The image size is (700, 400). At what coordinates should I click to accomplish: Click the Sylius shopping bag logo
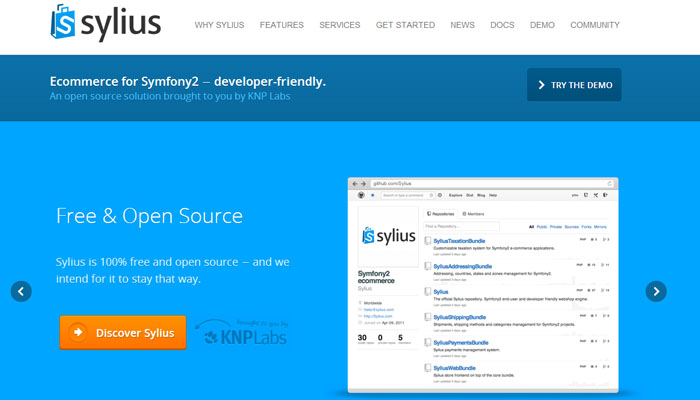pos(64,24)
